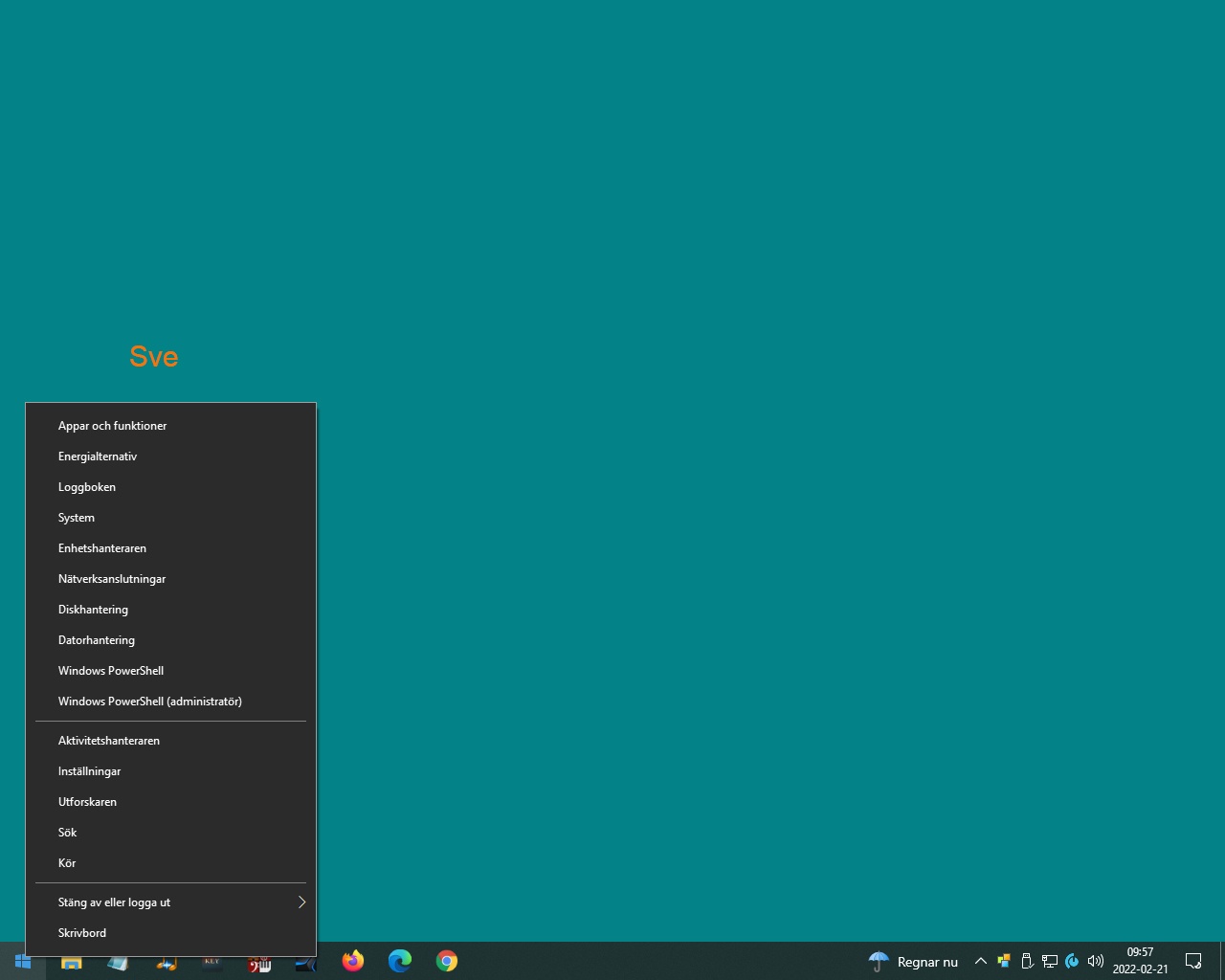1225x980 pixels.
Task: Select Windows PowerShell (administratör)
Action: (150, 701)
